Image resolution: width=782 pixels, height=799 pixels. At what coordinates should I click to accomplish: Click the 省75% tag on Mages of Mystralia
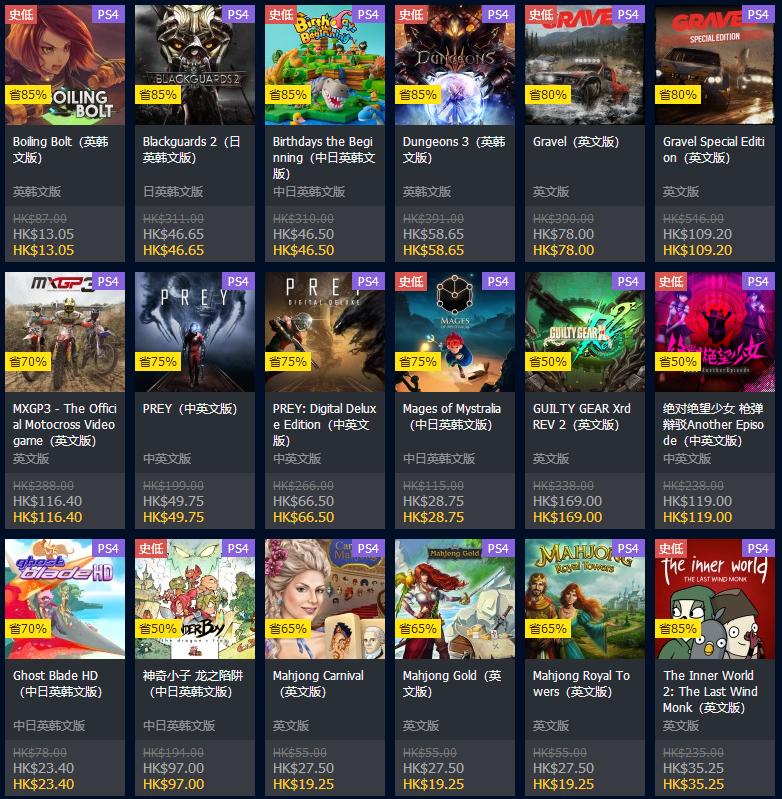point(418,362)
